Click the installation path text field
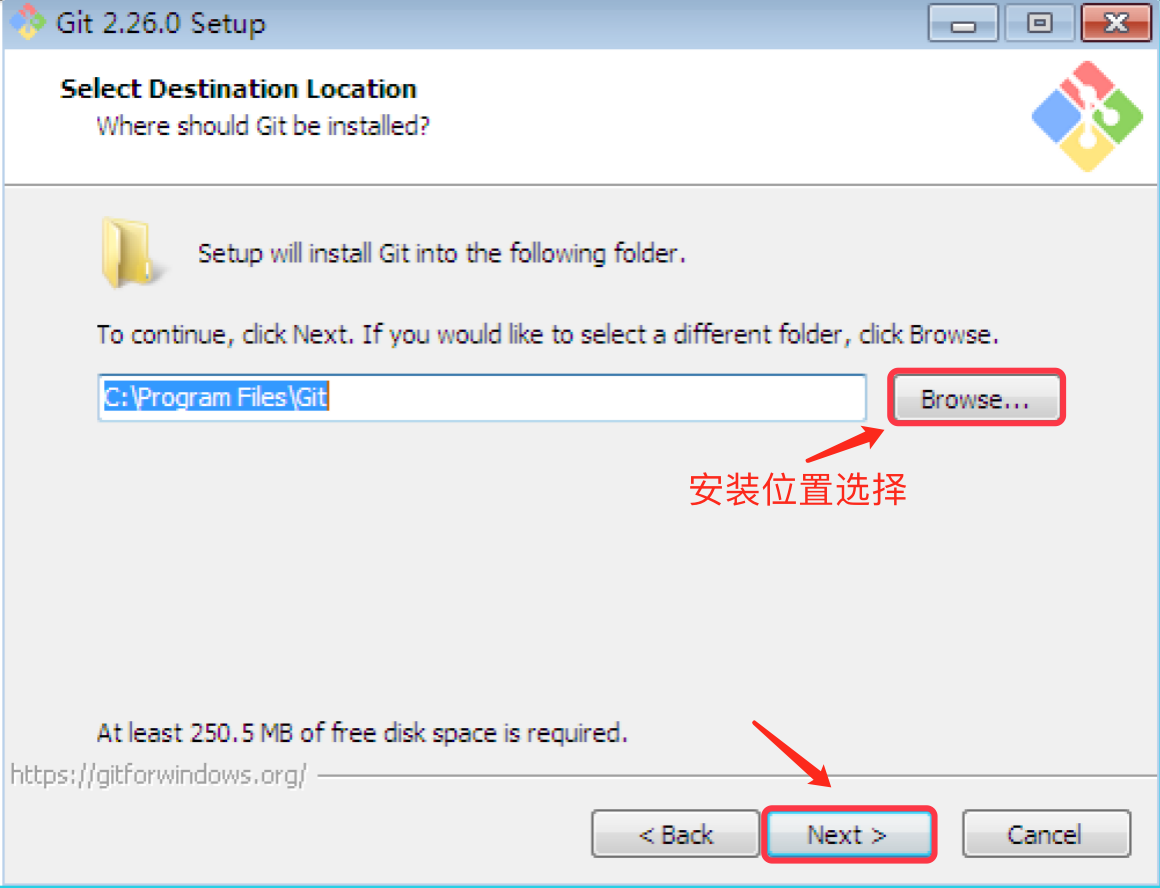The image size is (1160, 888). (x=482, y=397)
